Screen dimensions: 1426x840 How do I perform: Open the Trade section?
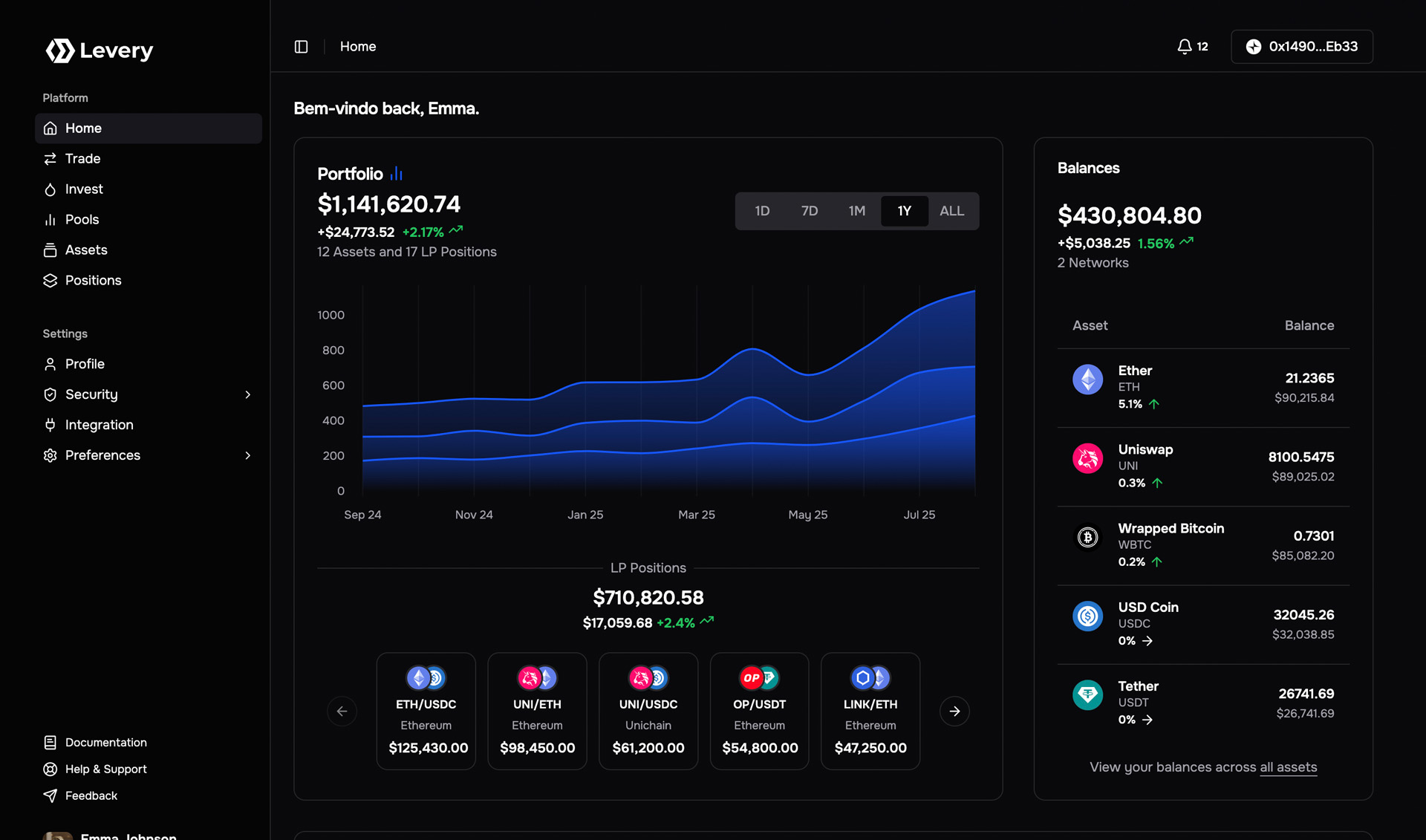coord(82,158)
